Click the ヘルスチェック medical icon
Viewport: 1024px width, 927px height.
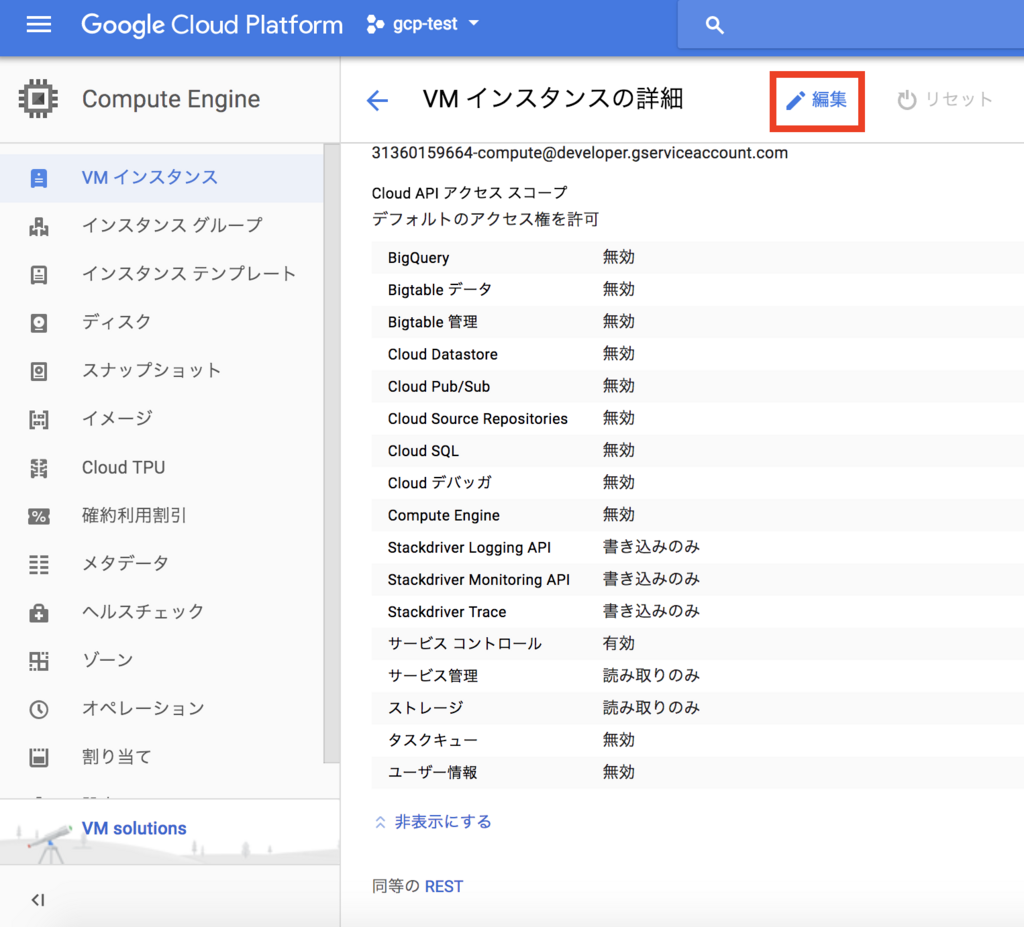(x=39, y=613)
